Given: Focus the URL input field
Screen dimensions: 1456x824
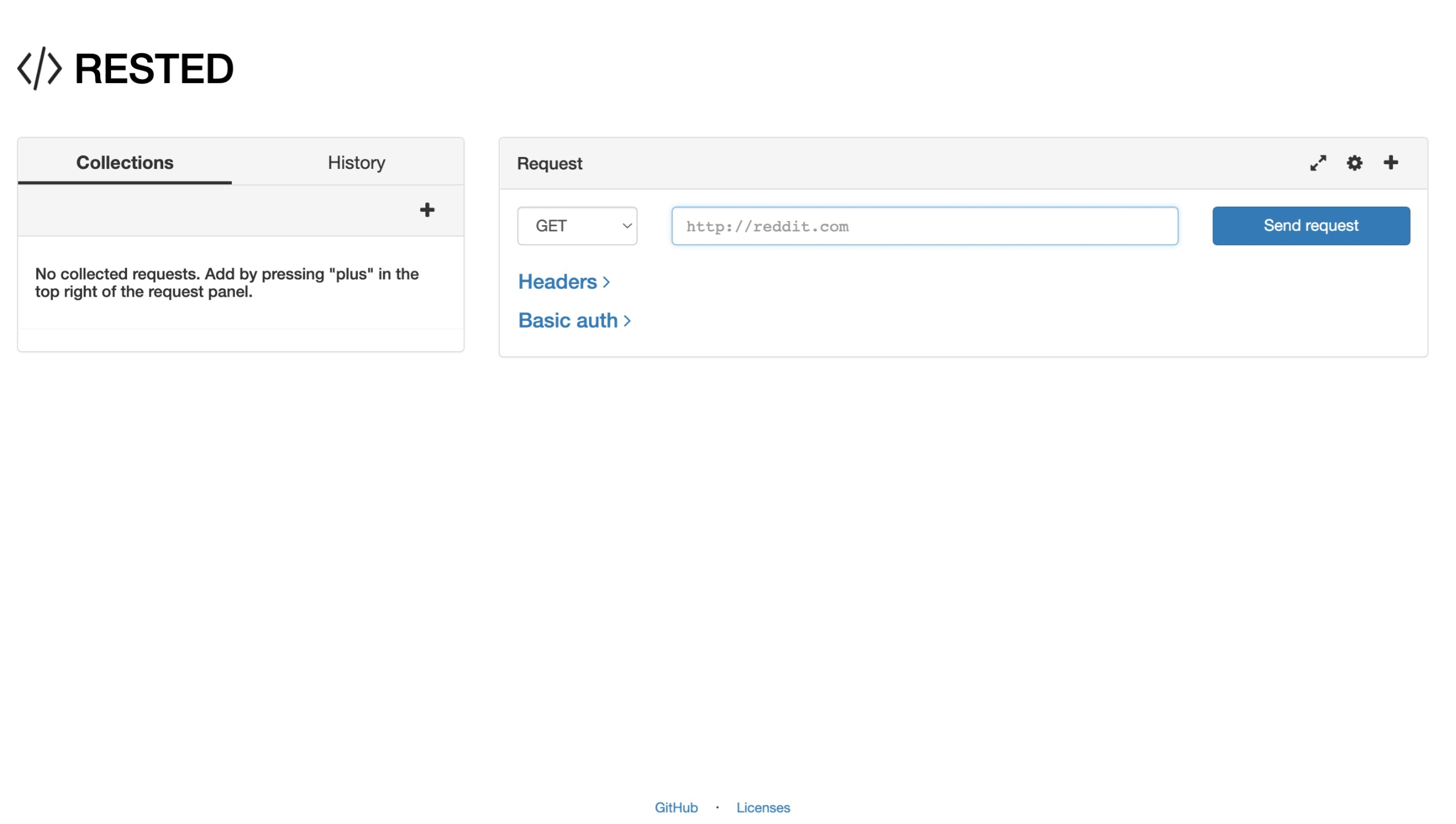Looking at the screenshot, I should (x=924, y=227).
